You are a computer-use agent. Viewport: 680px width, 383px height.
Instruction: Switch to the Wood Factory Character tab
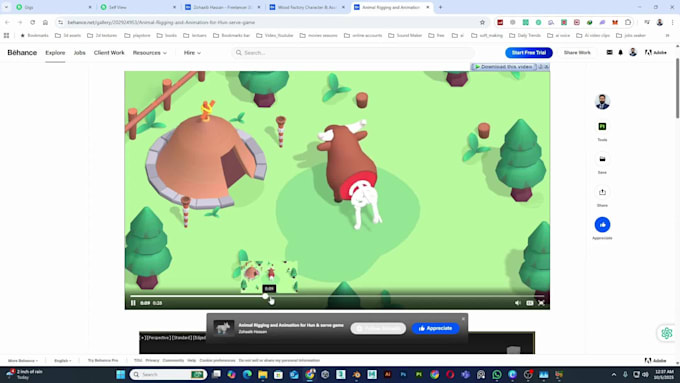click(x=306, y=7)
